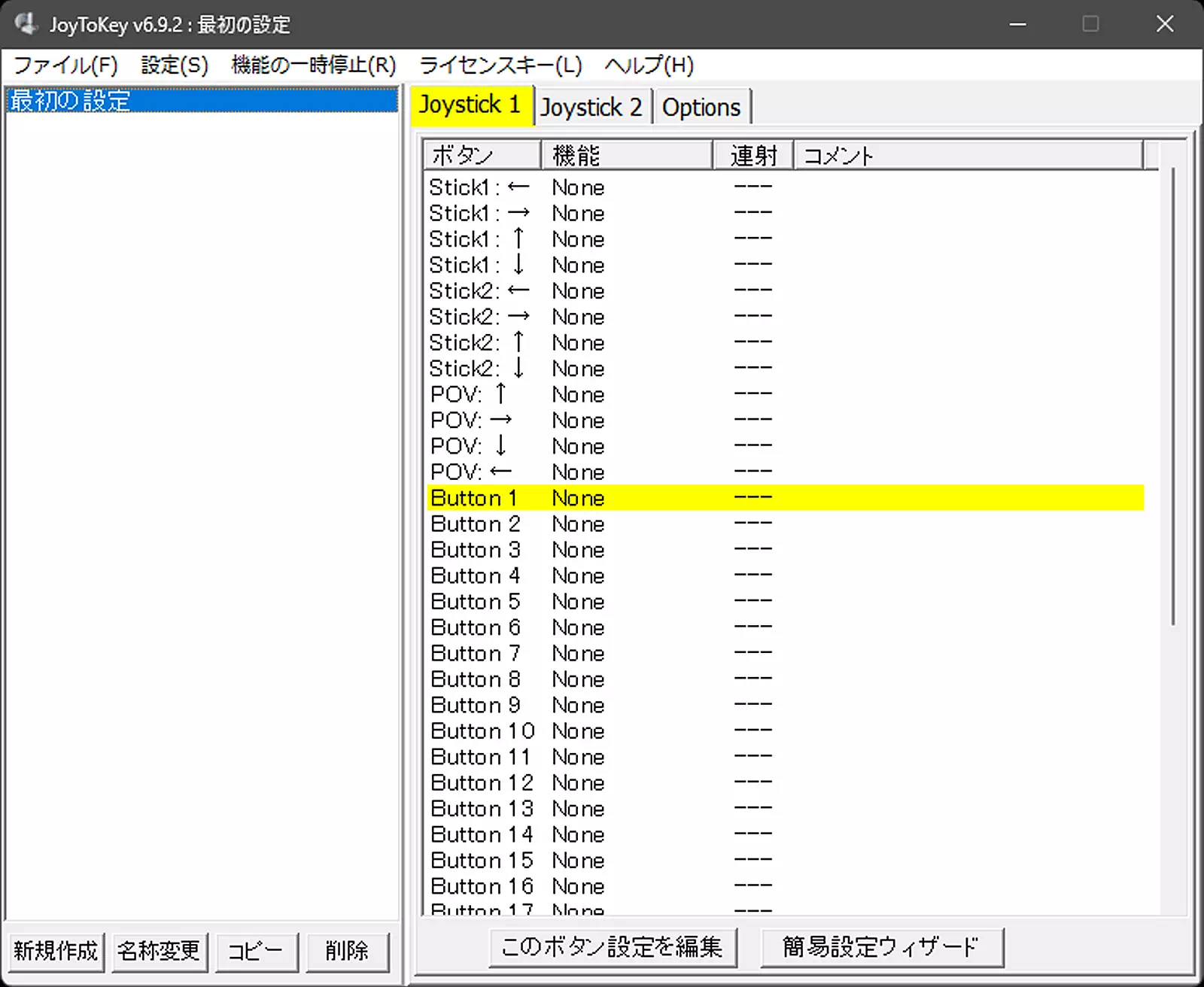Viewport: 1204px width, 987px height.
Task: Select the 最初の設定 profile in the list
Action: click(x=202, y=100)
